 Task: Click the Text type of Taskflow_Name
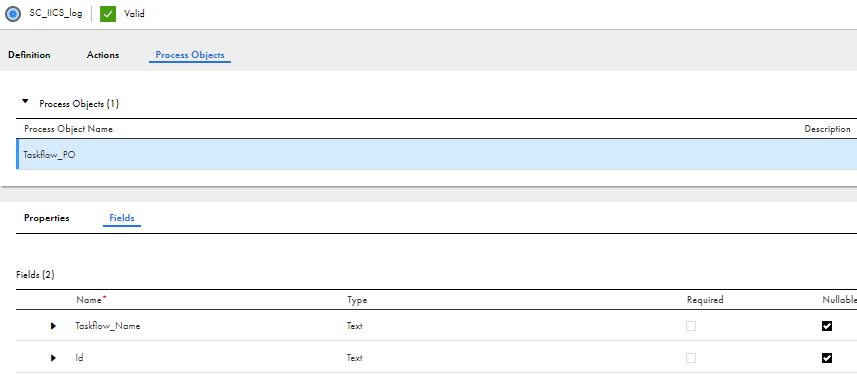coord(354,326)
